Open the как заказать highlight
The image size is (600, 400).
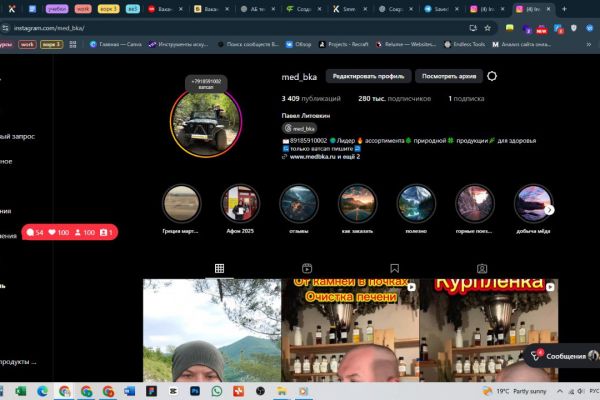(x=357, y=204)
